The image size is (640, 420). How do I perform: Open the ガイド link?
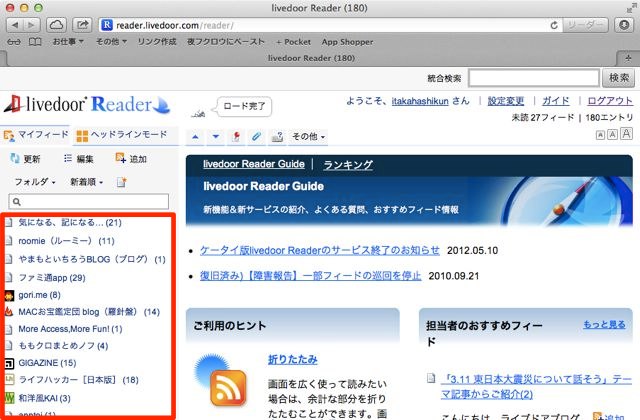(x=556, y=101)
